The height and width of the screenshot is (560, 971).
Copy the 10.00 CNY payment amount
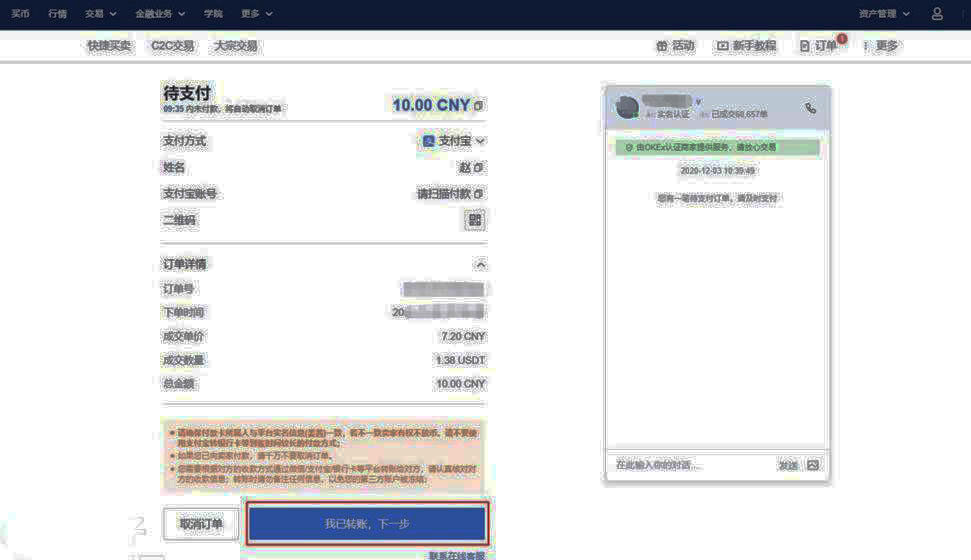[479, 106]
